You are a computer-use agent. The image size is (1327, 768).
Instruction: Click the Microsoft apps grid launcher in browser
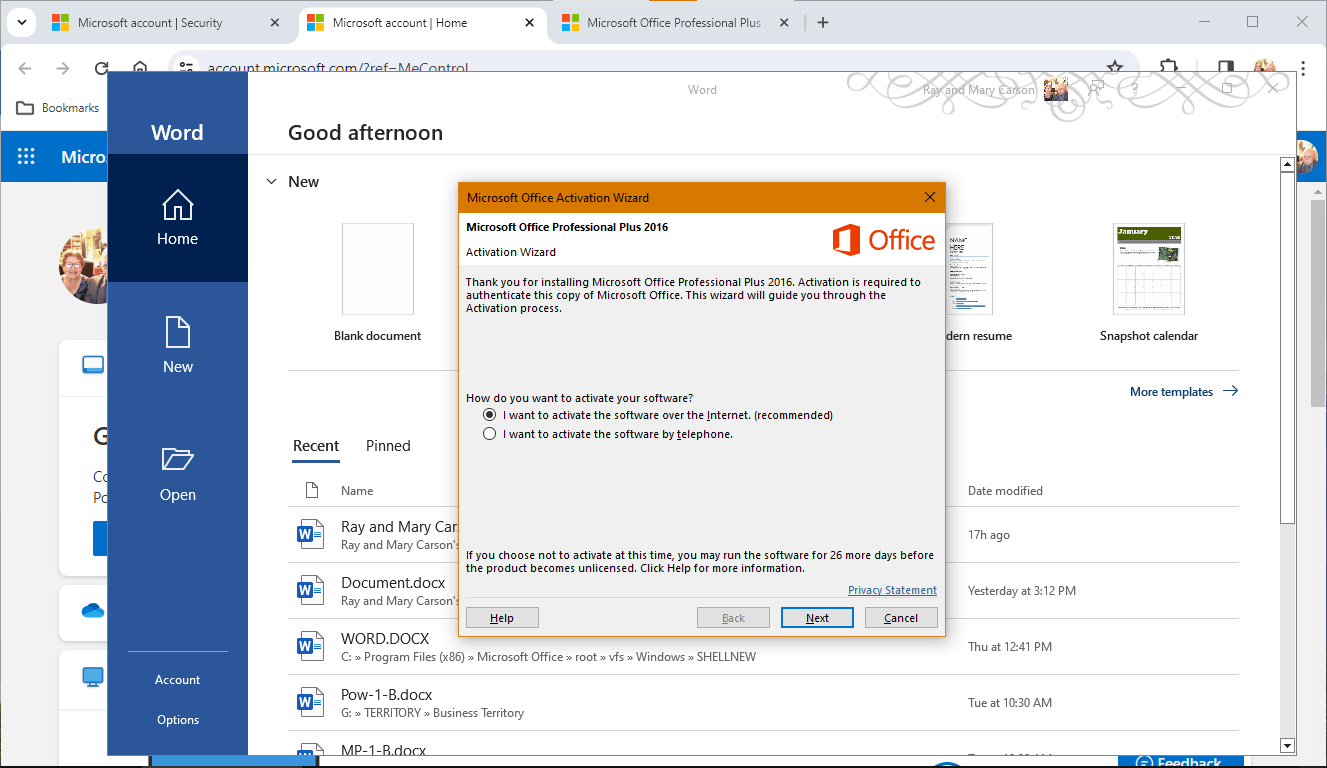click(x=26, y=157)
